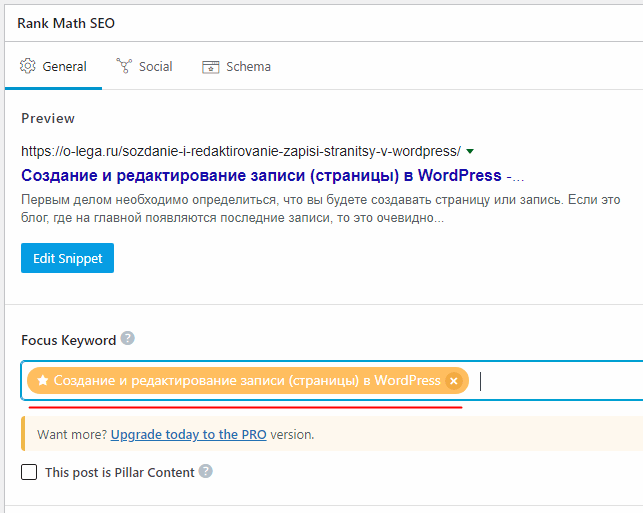
Task: Click the Preview section heading
Action: point(48,119)
